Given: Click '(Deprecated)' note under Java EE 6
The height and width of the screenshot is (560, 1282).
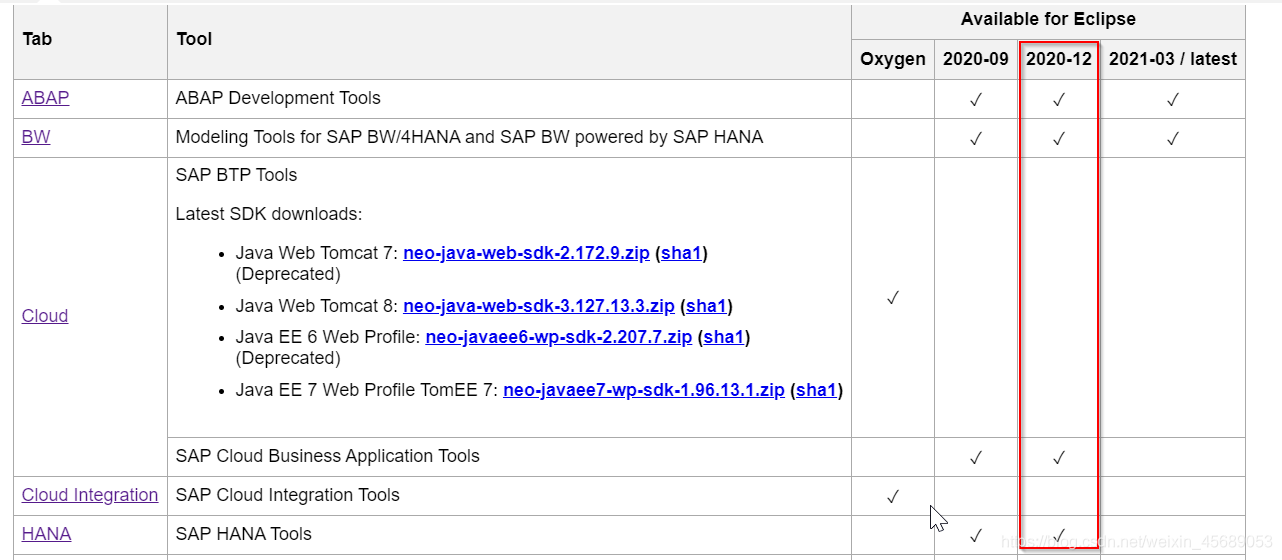Looking at the screenshot, I should pos(288,358).
